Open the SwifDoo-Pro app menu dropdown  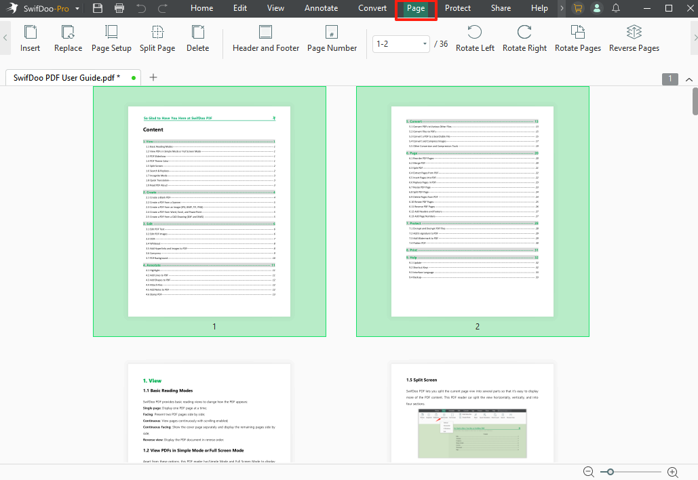[77, 8]
